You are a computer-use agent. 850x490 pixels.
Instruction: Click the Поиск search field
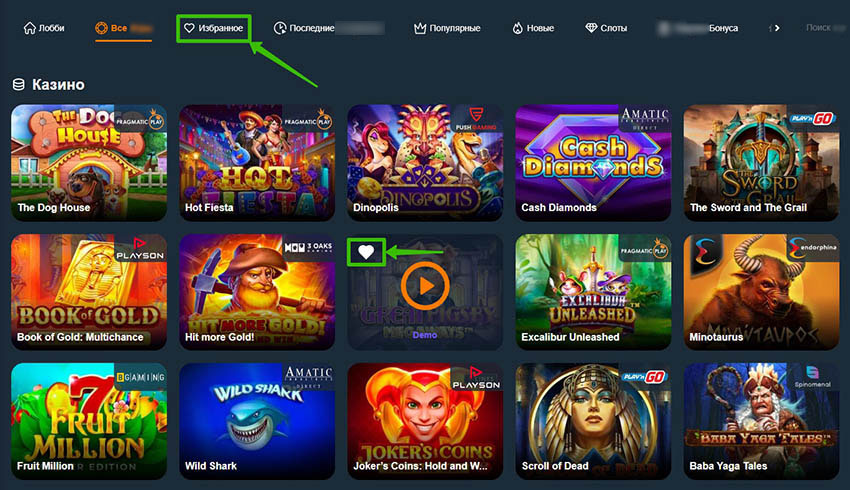coord(824,28)
